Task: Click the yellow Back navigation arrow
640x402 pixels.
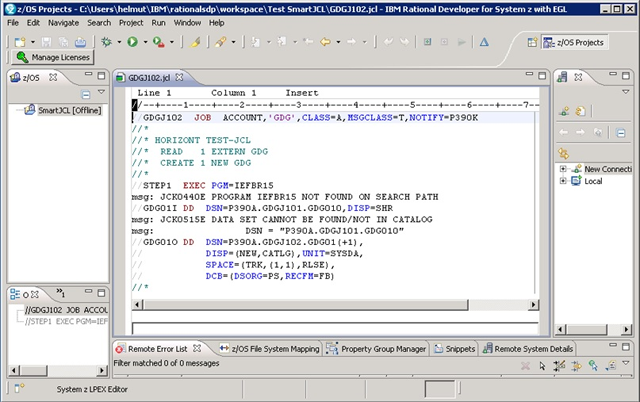Action: click(325, 42)
